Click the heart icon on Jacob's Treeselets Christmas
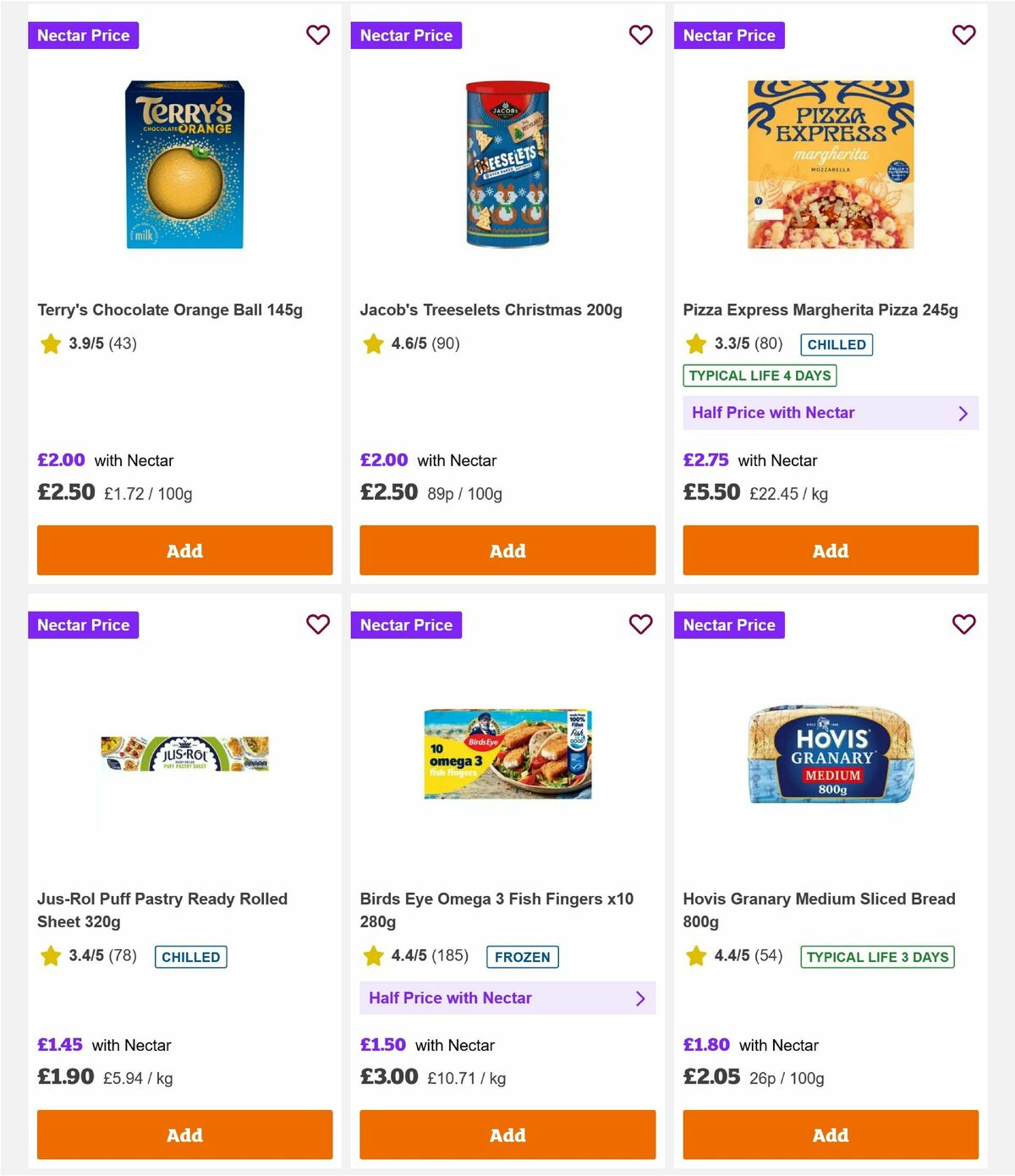Screen dimensions: 1015x1176 (640, 35)
